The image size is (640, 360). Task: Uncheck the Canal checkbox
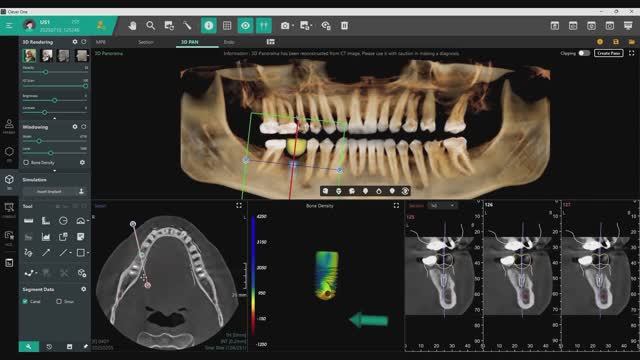coord(25,301)
